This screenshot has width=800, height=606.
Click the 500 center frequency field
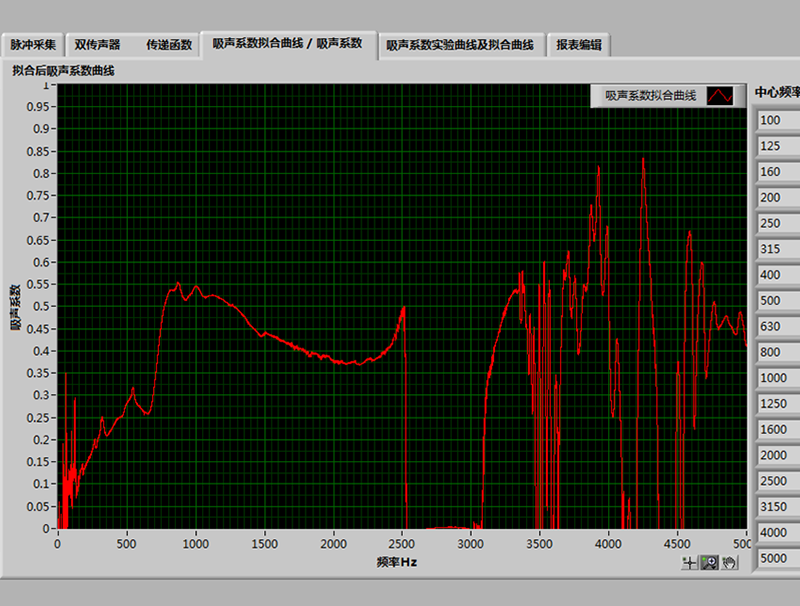pos(779,301)
